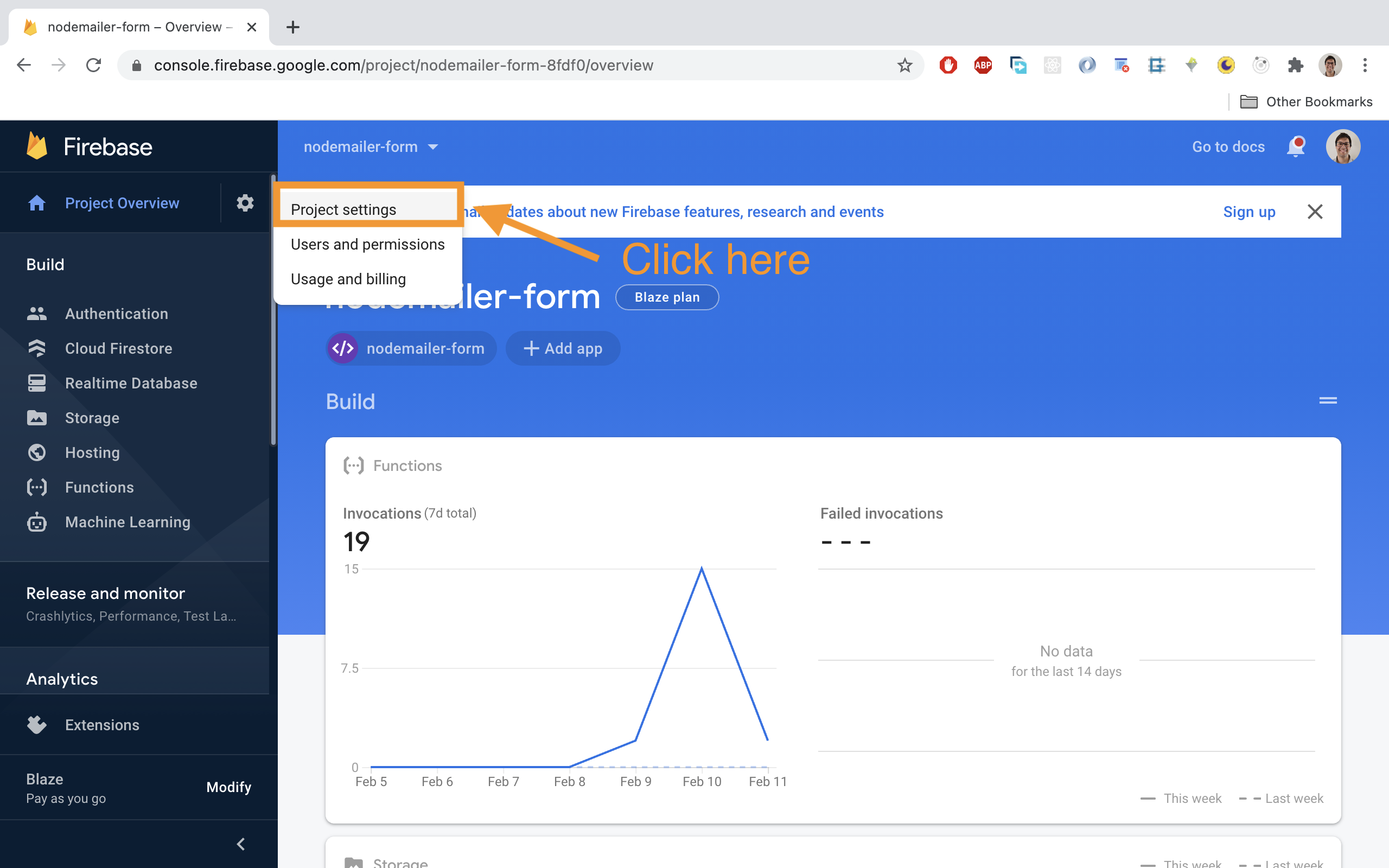Viewport: 1389px width, 868px height.
Task: Toggle the bookmark star in address bar
Action: click(905, 65)
